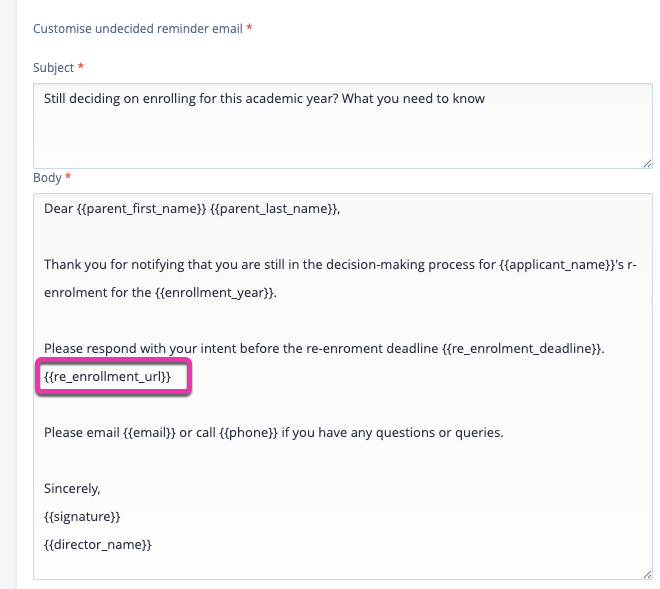660x589 pixels.
Task: Click into the Subject text field
Action: point(340,125)
